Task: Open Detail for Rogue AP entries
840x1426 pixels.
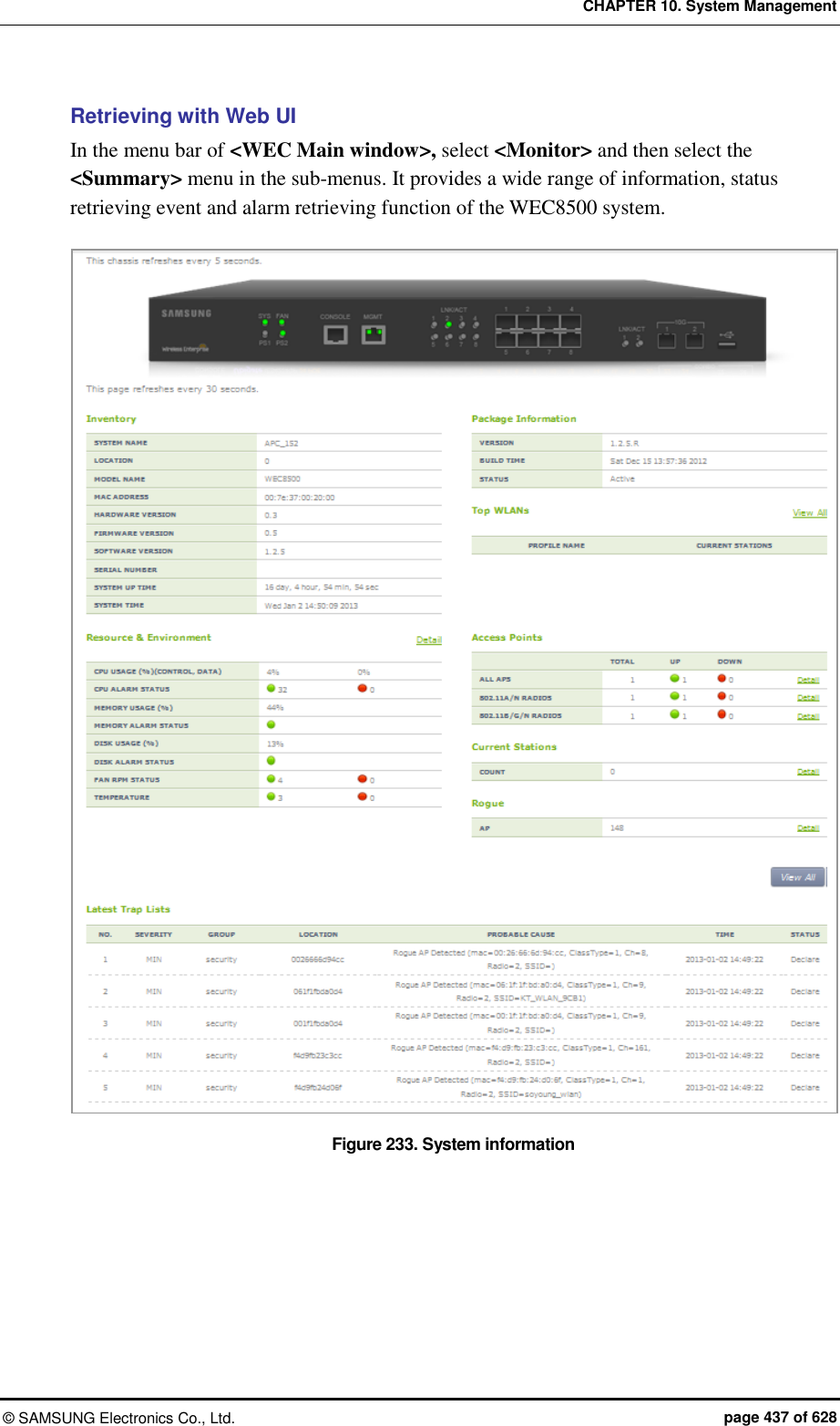Action: coord(807,827)
